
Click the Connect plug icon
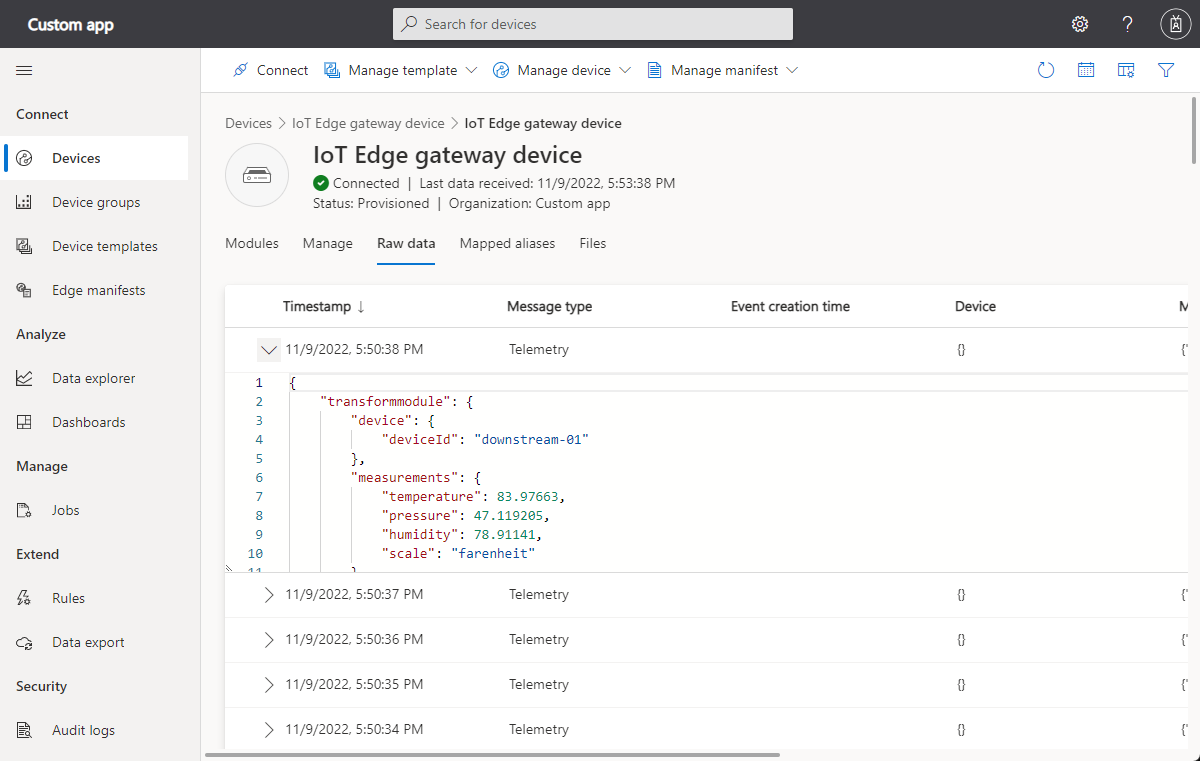coord(240,70)
